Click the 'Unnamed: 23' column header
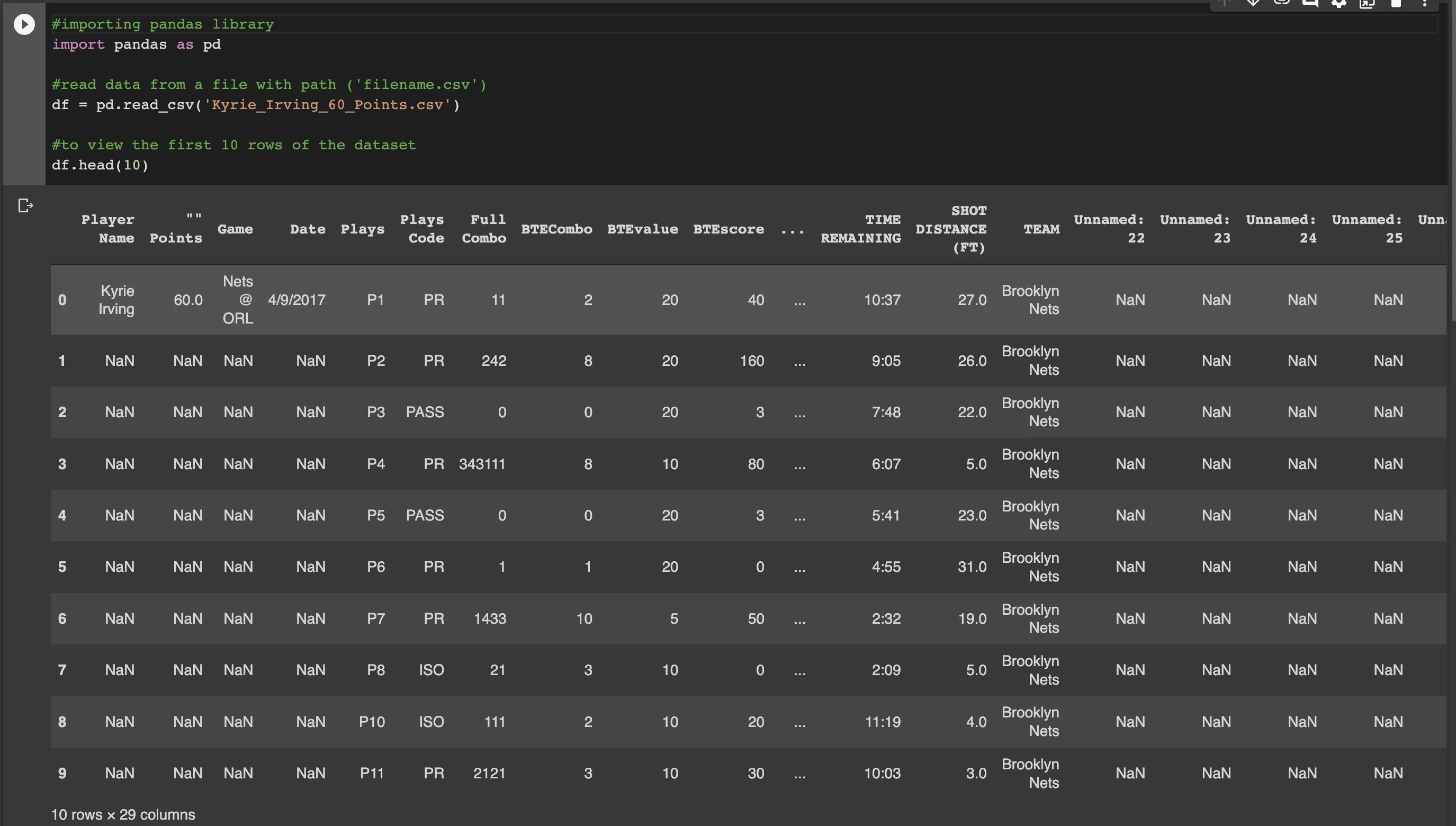1456x826 pixels. pos(1195,229)
